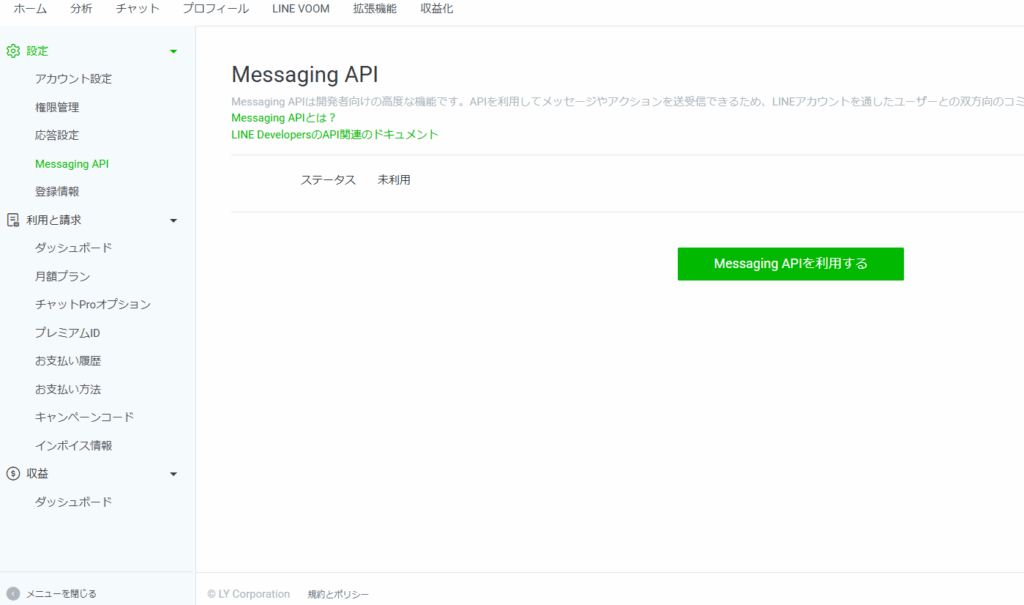This screenshot has width=1024, height=605.
Task: Open 権限管理 in the sidebar
Action: tap(57, 107)
